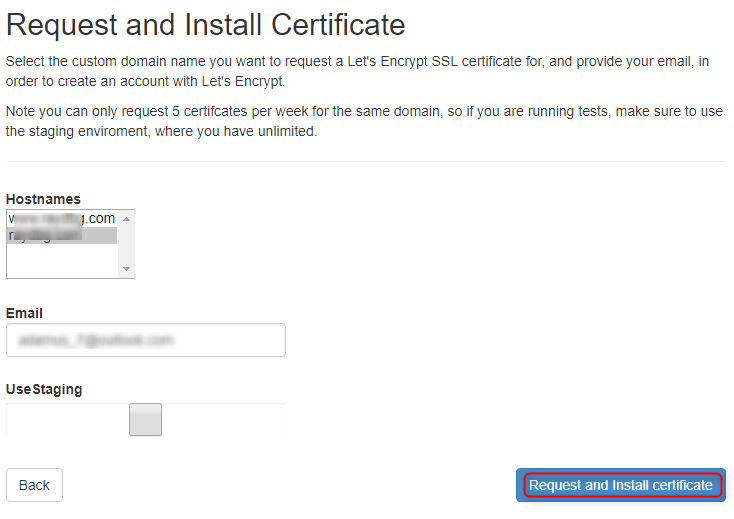Click empty space inside Hostnames listbox

[61, 260]
